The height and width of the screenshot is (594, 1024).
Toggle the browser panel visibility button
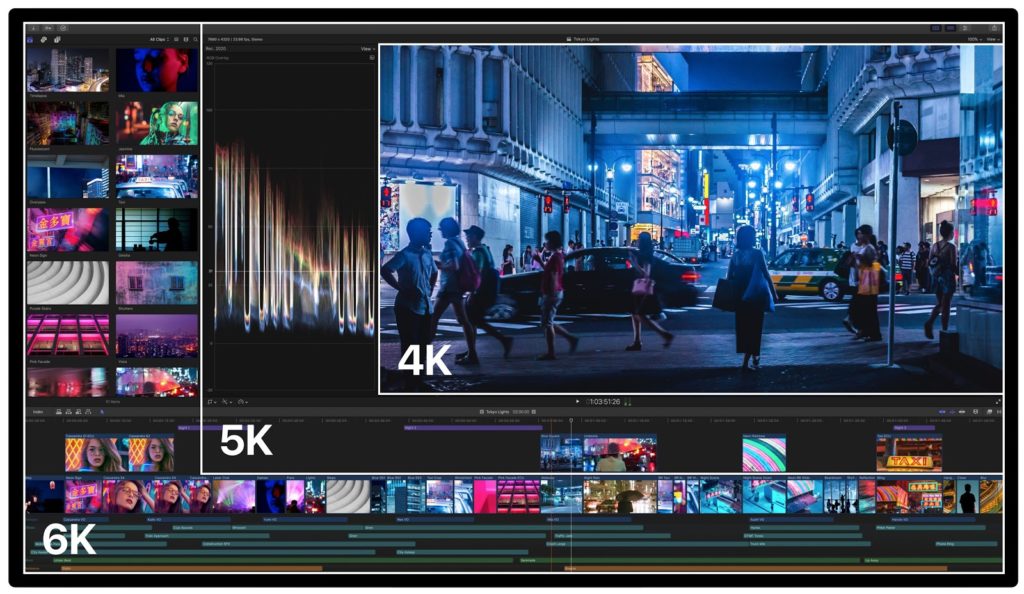pos(935,28)
